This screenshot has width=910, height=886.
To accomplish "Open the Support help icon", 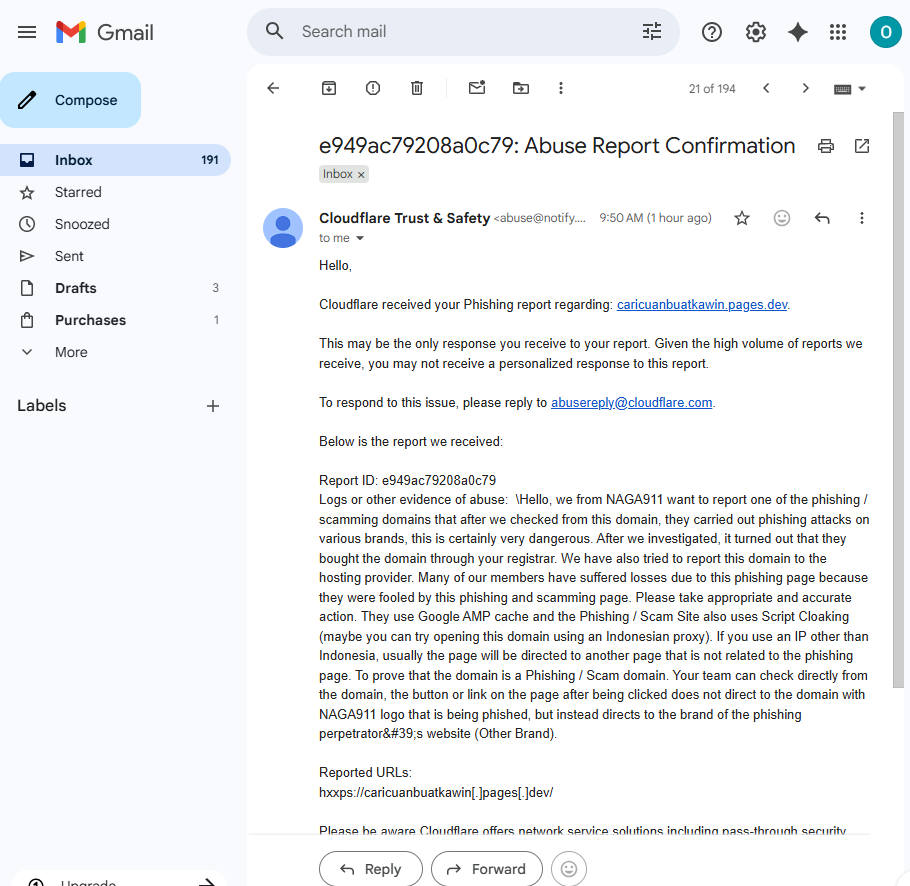I will click(712, 32).
